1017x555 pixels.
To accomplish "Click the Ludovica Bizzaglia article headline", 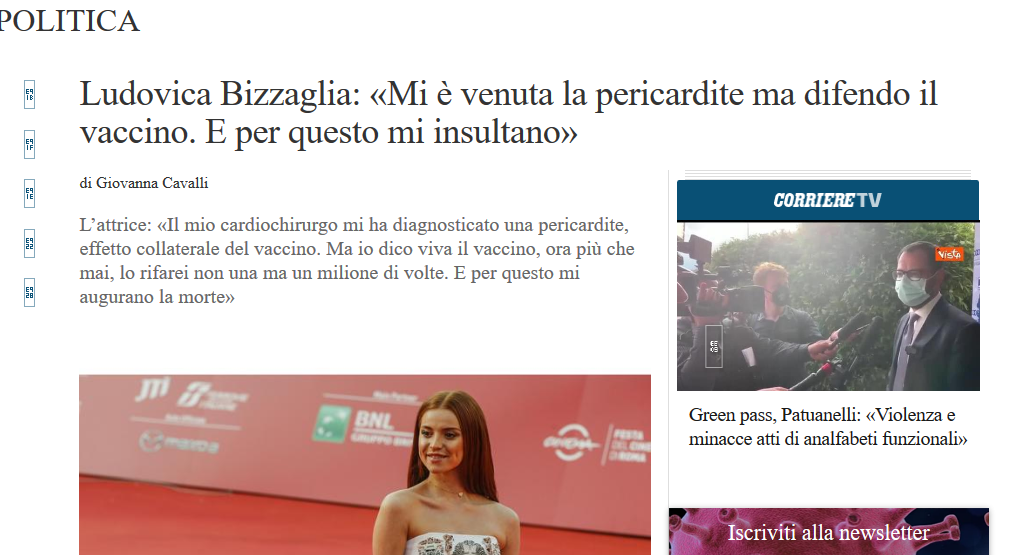I will tap(508, 113).
